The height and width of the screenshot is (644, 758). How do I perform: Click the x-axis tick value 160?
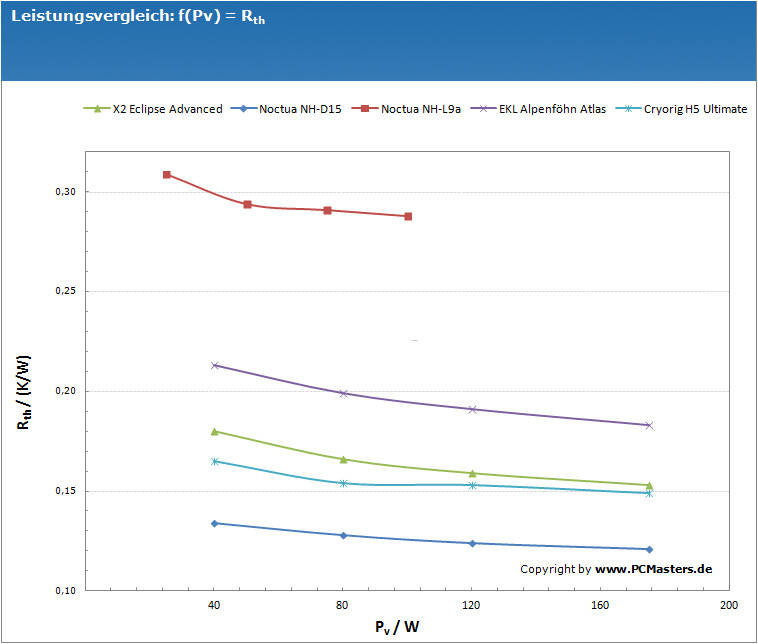(600, 605)
